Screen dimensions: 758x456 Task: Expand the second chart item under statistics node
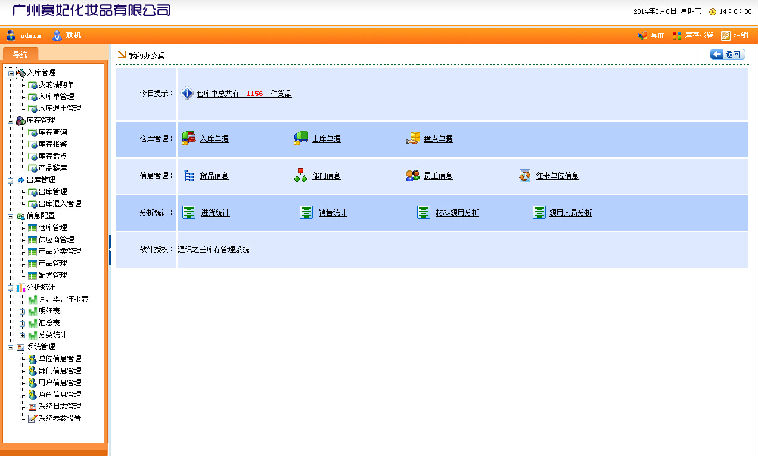[22, 311]
